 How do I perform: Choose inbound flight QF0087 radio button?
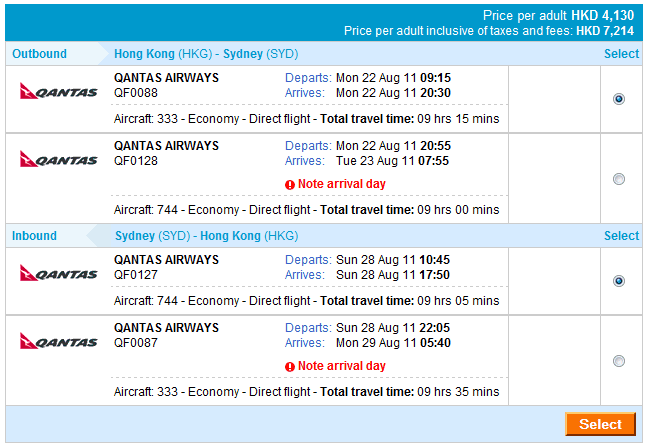[619, 361]
